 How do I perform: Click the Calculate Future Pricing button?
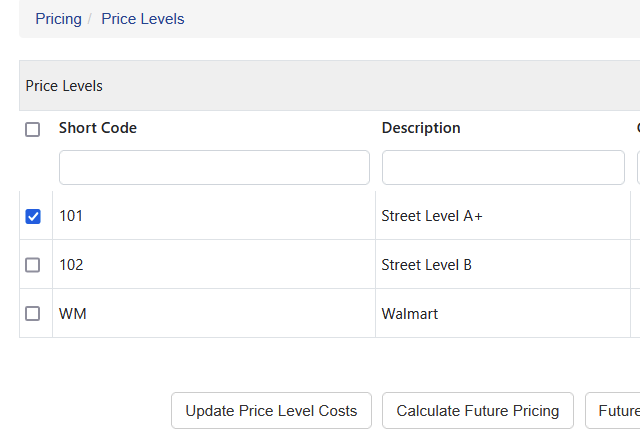478,411
